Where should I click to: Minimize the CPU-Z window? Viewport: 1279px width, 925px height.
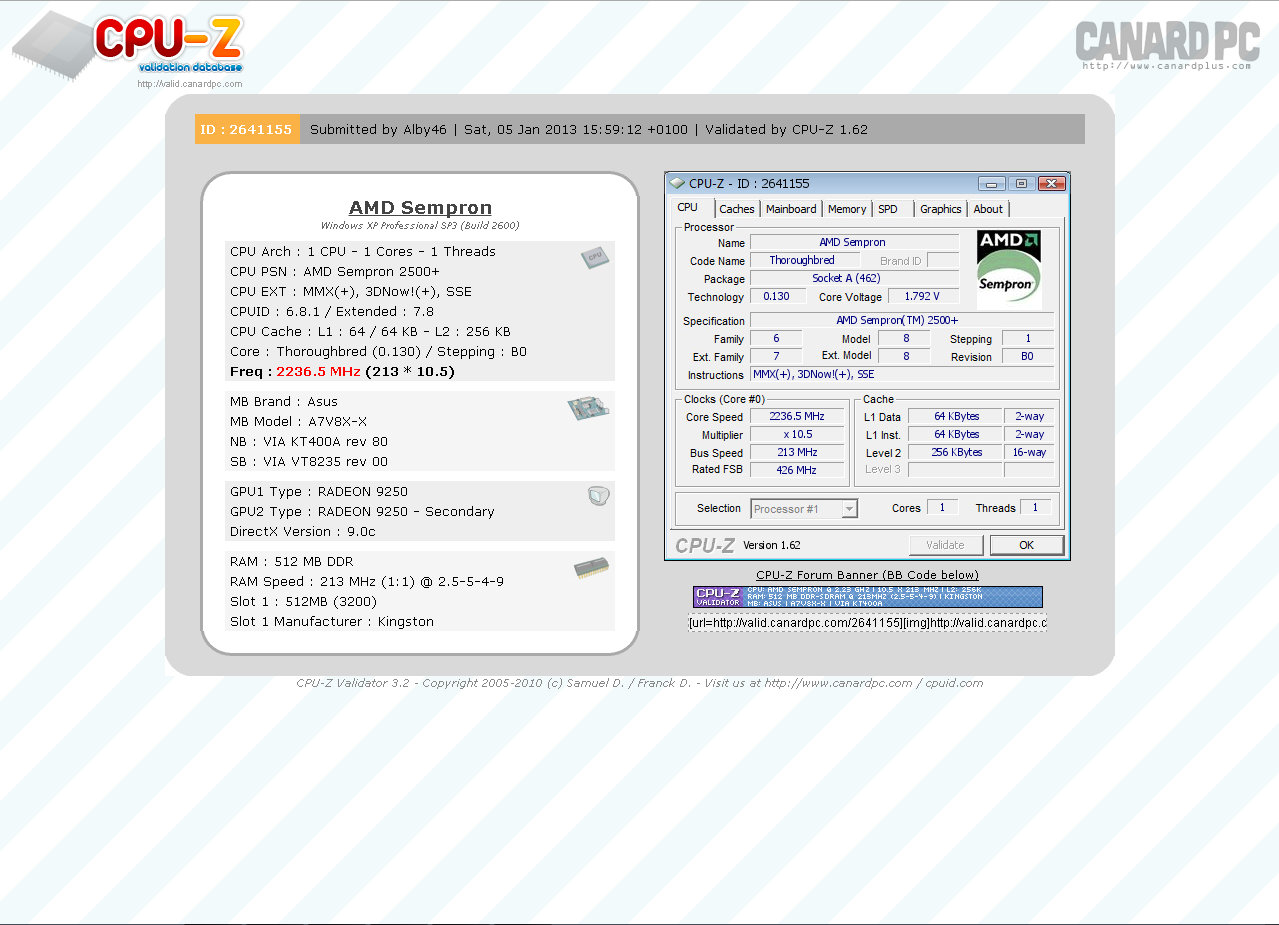pos(992,183)
